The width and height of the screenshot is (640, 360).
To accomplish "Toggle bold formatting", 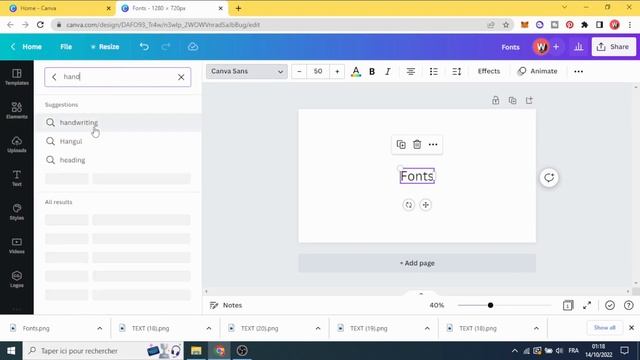I will pos(372,71).
